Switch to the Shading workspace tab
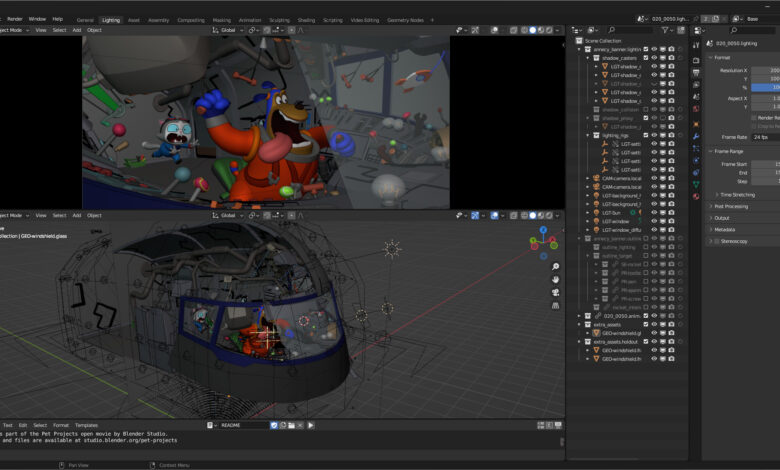Screen dimensions: 780x470 [x=306, y=20]
